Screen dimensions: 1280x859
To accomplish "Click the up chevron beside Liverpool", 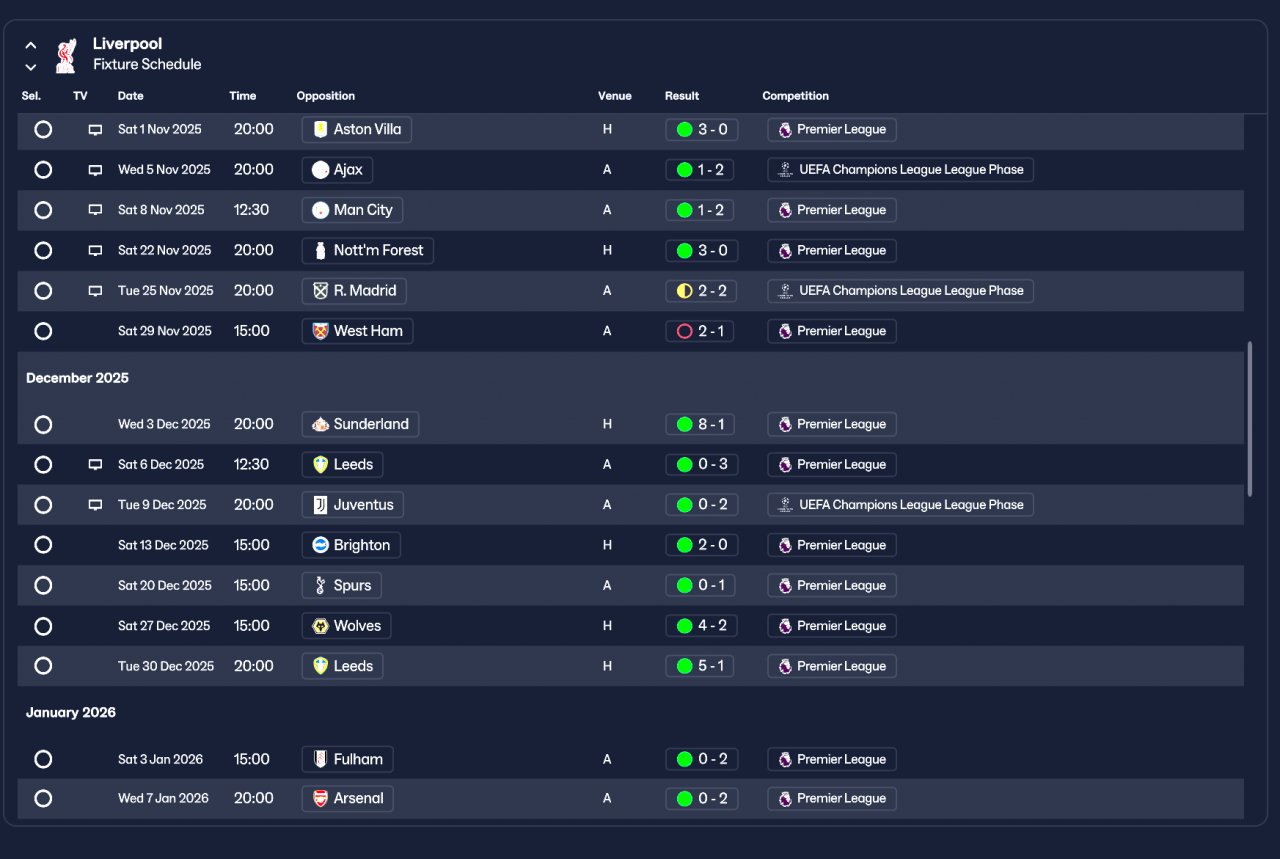I will 31,45.
